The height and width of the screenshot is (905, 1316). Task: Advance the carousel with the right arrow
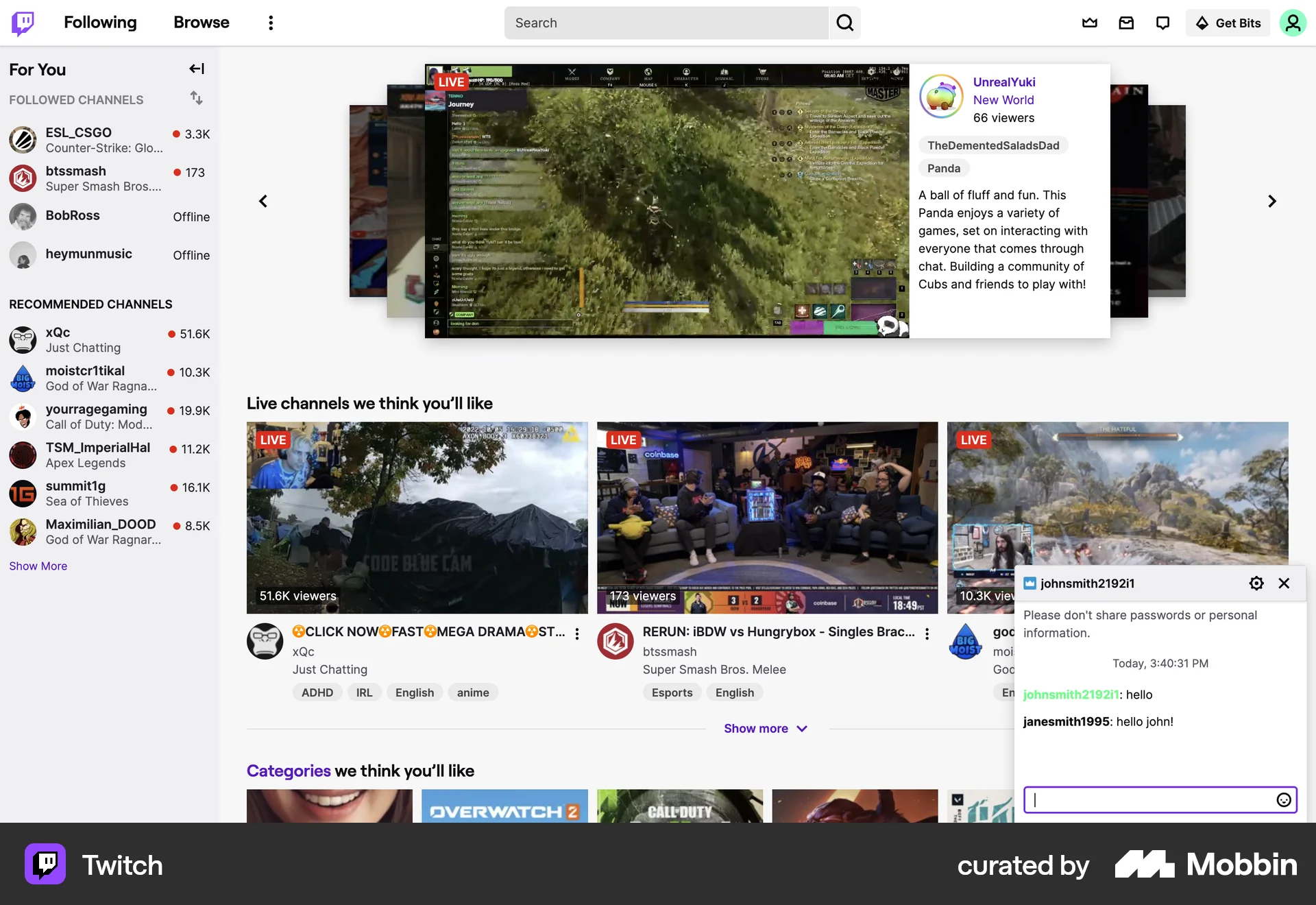(1271, 201)
